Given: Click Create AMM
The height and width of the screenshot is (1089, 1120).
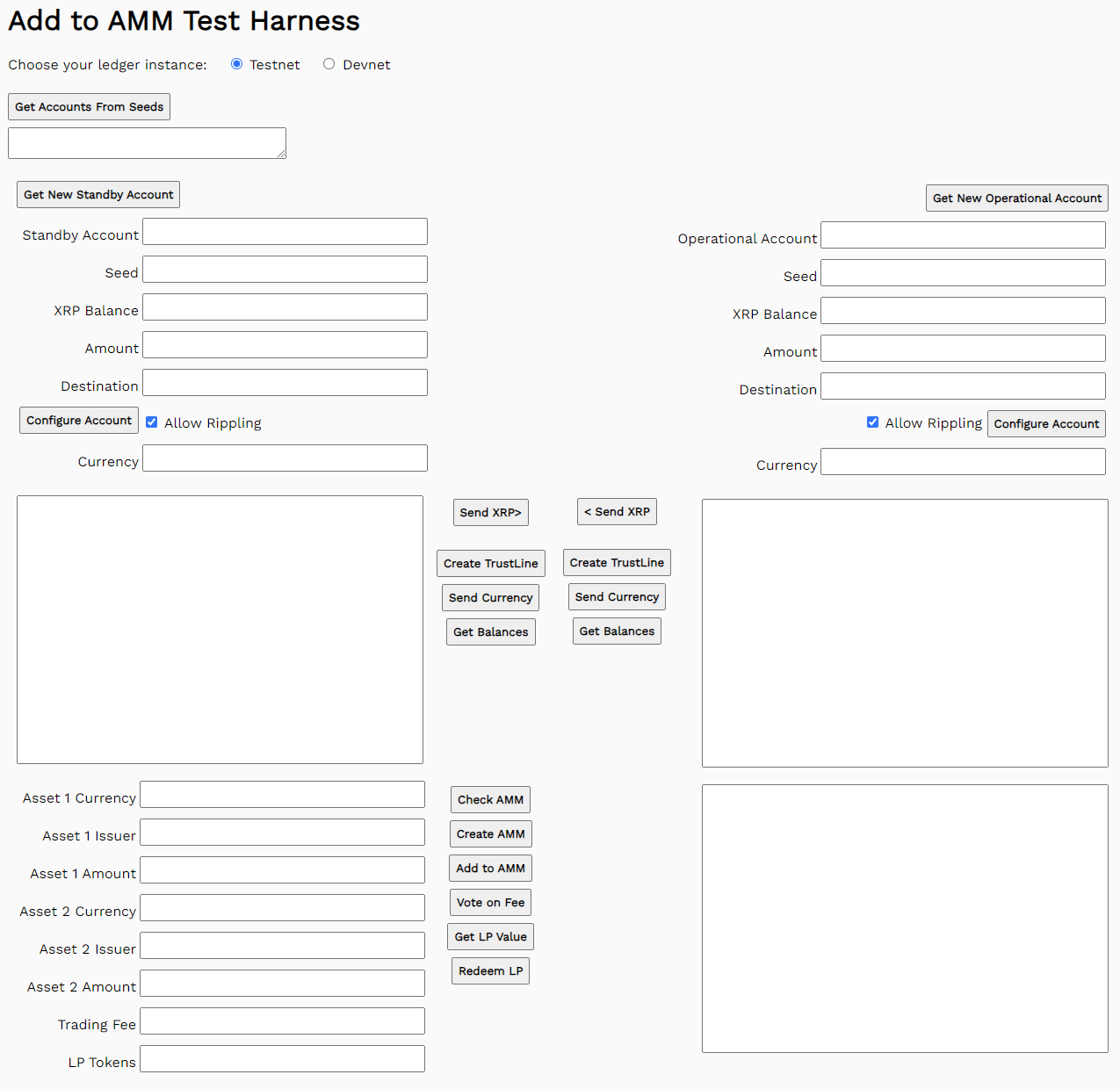Looking at the screenshot, I should click(x=490, y=833).
